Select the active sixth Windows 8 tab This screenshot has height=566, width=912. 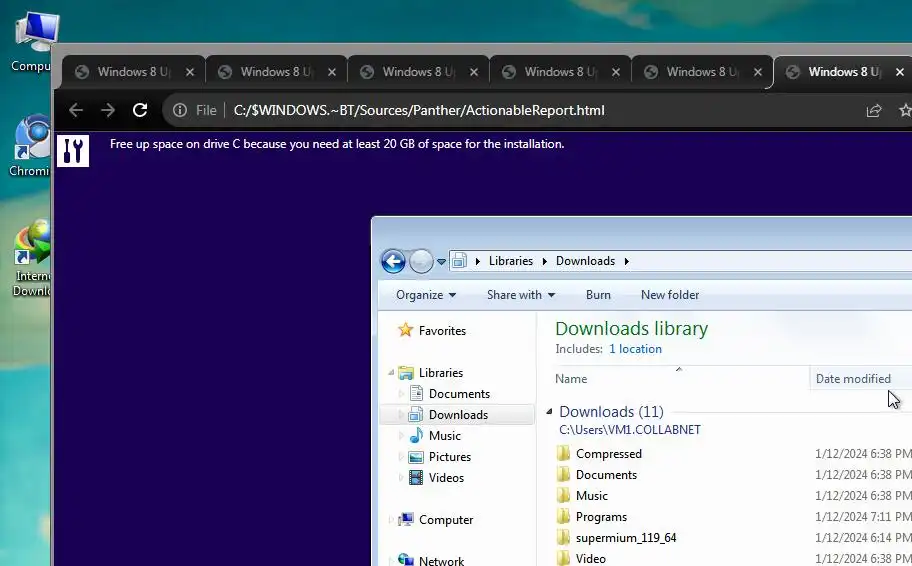click(x=843, y=72)
